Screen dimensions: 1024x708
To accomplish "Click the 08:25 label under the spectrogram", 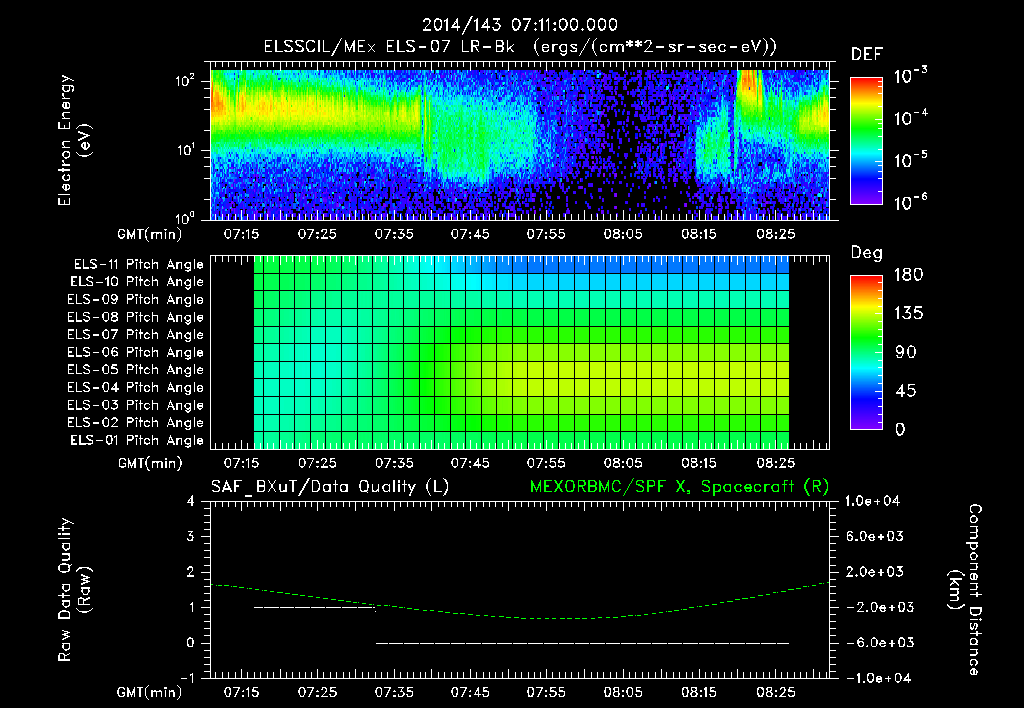I will click(x=776, y=234).
